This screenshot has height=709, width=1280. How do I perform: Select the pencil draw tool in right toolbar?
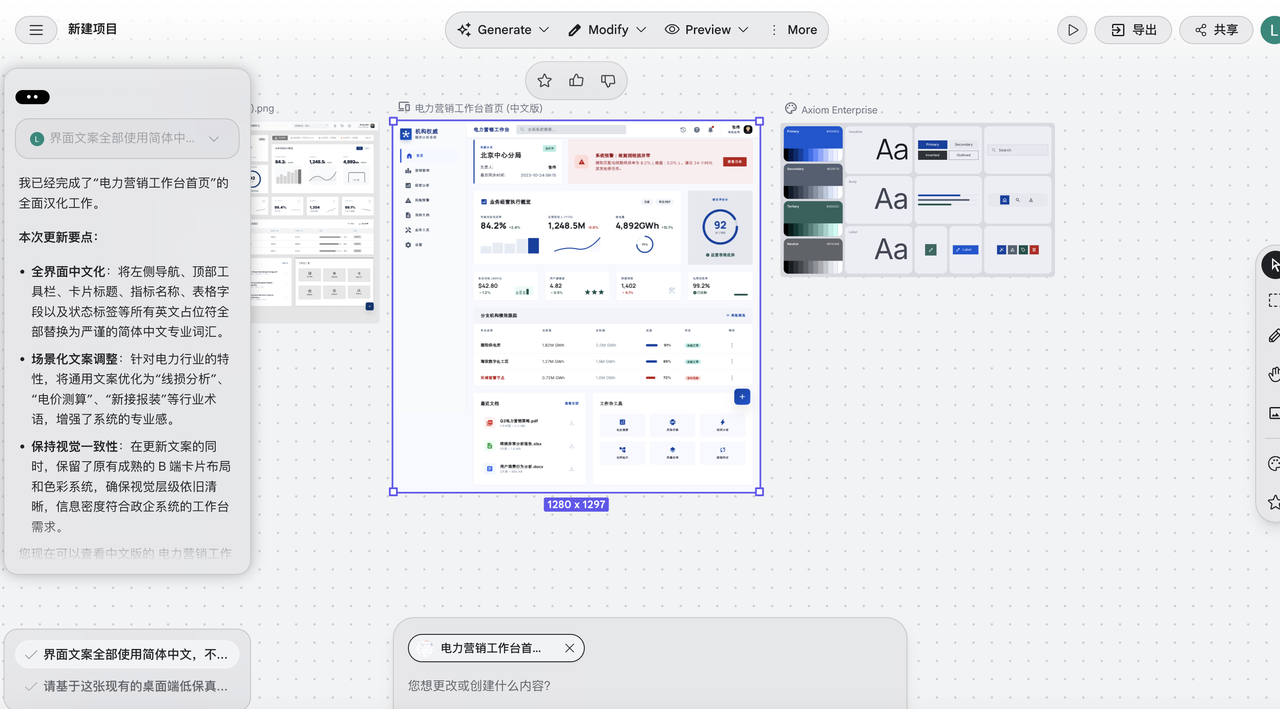click(1273, 336)
